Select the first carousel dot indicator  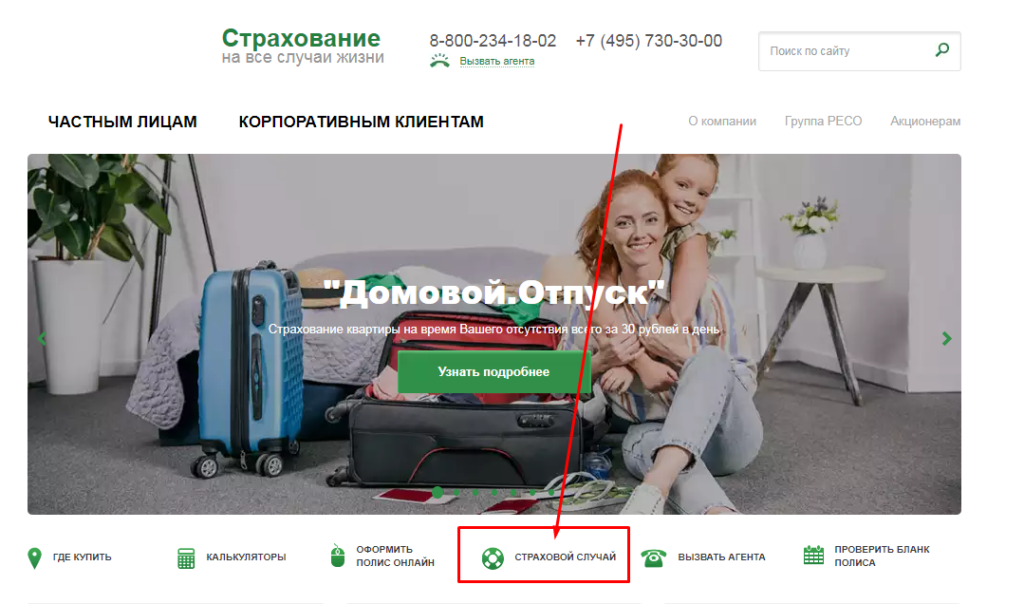tap(438, 492)
